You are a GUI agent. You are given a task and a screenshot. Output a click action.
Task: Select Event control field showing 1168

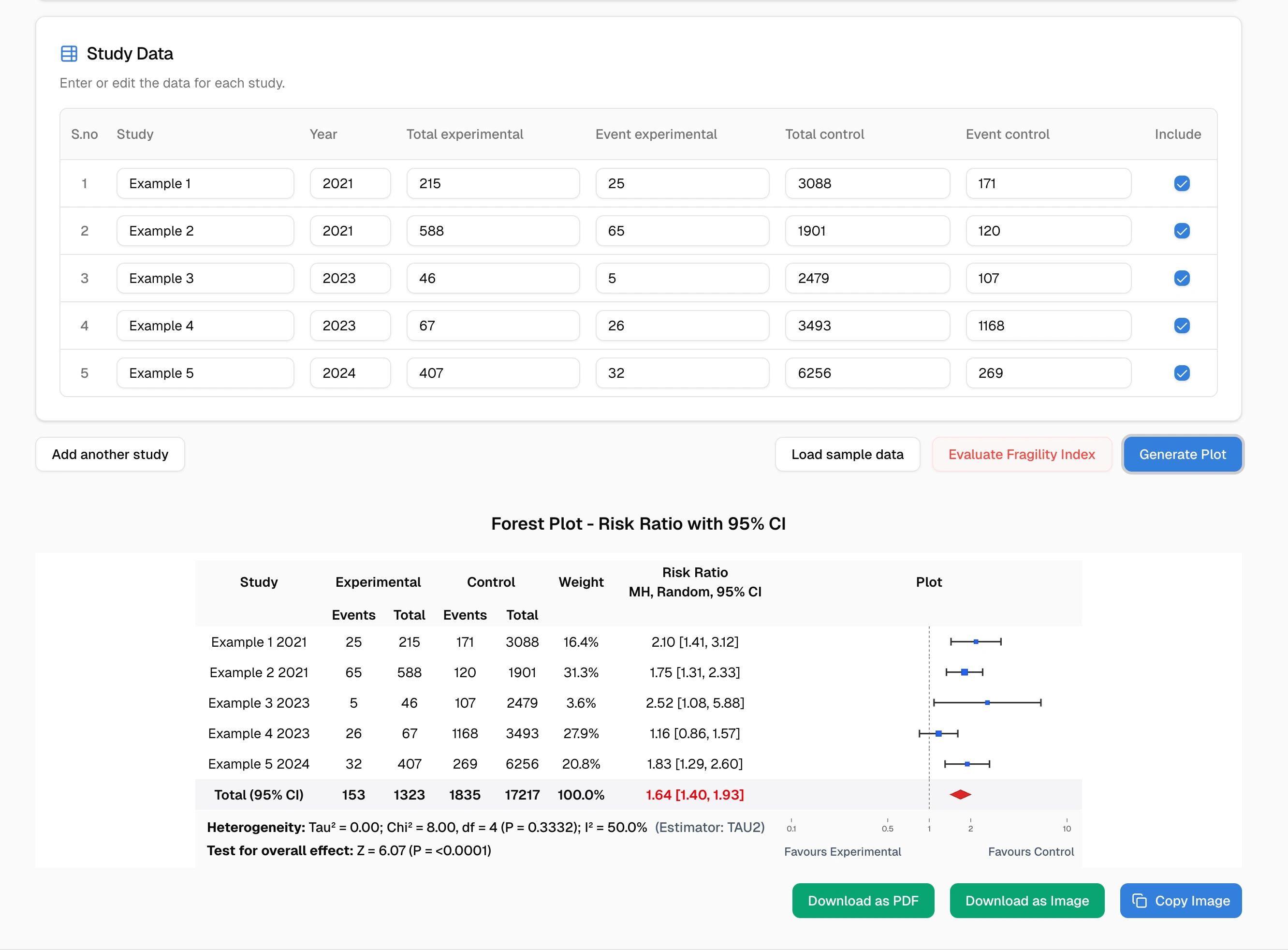point(1048,326)
